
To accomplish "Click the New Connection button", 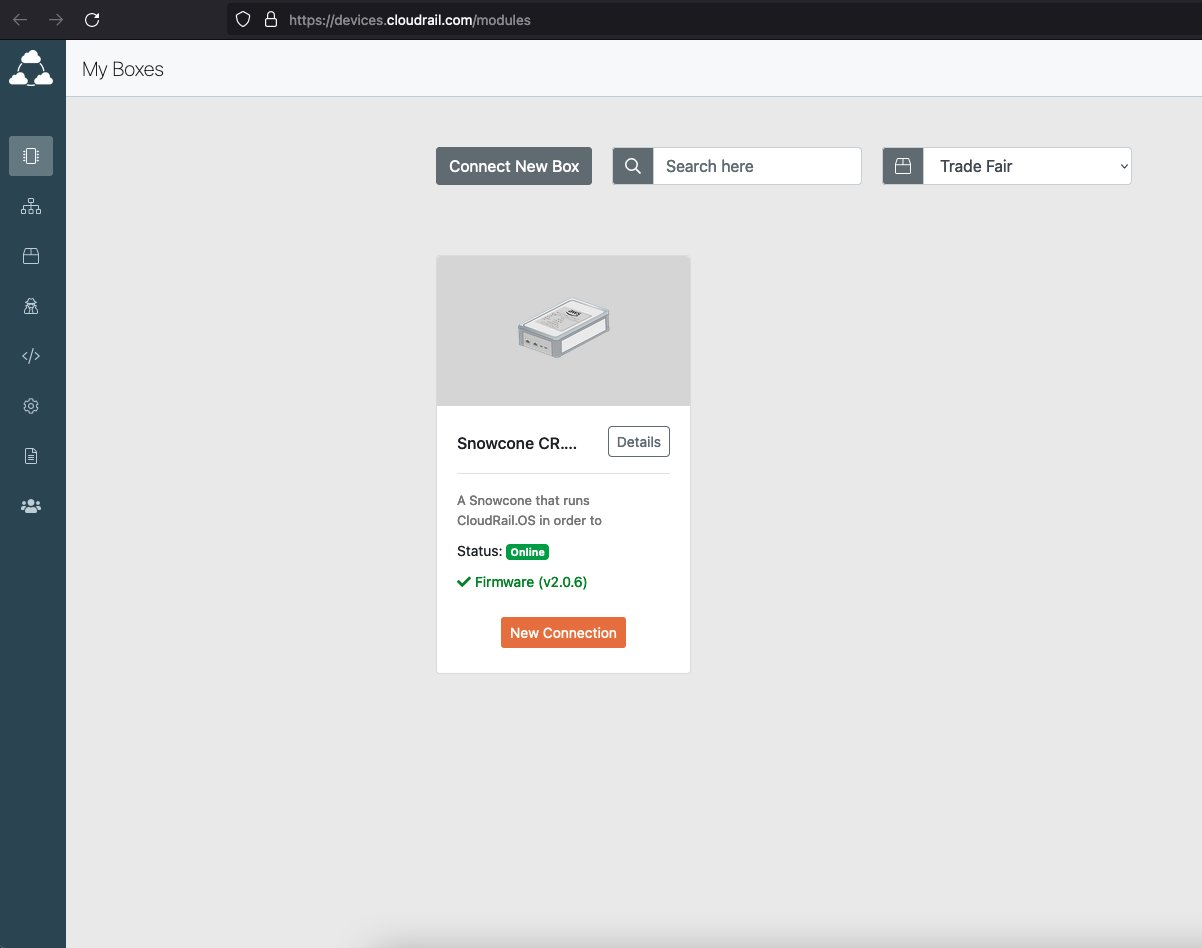I will [x=563, y=633].
